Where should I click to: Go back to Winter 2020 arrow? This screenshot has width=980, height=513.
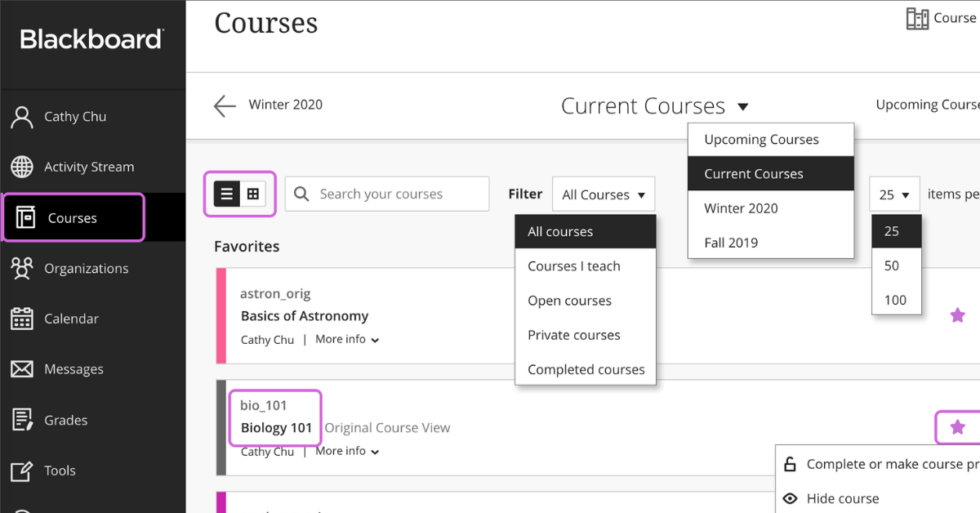[225, 105]
